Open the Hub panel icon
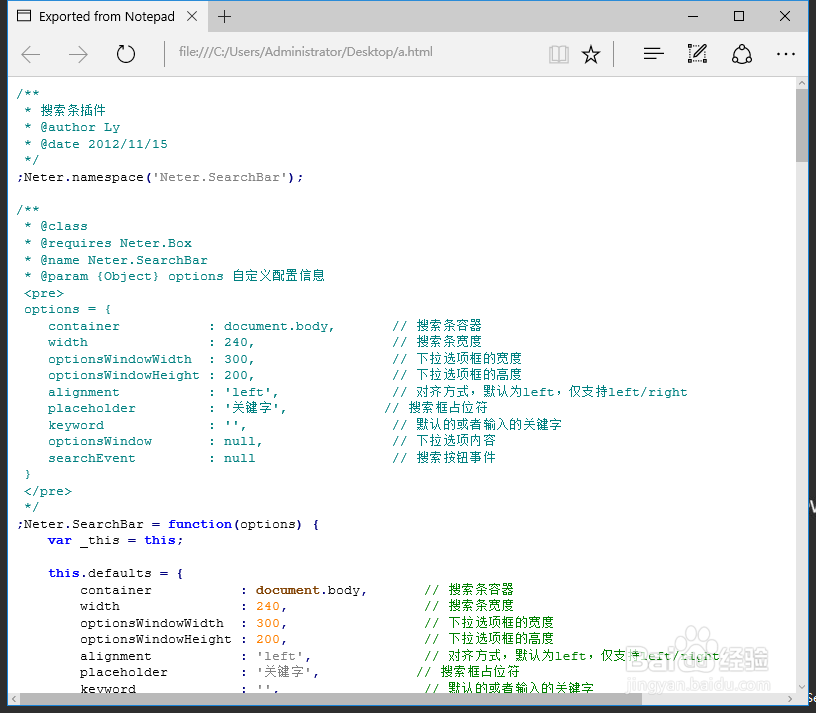 pos(653,54)
